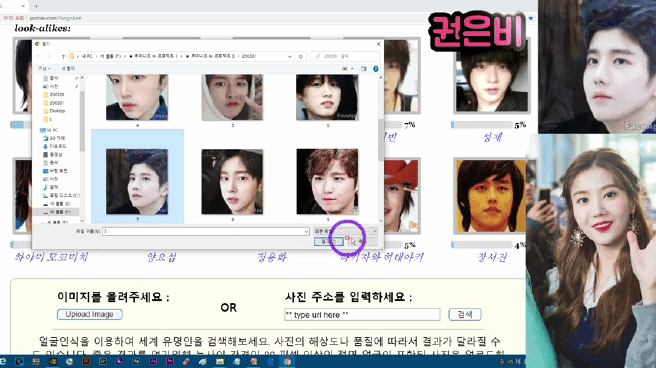The image size is (656, 368).
Task: Refresh the file dialog folder view
Action: [x=300, y=56]
